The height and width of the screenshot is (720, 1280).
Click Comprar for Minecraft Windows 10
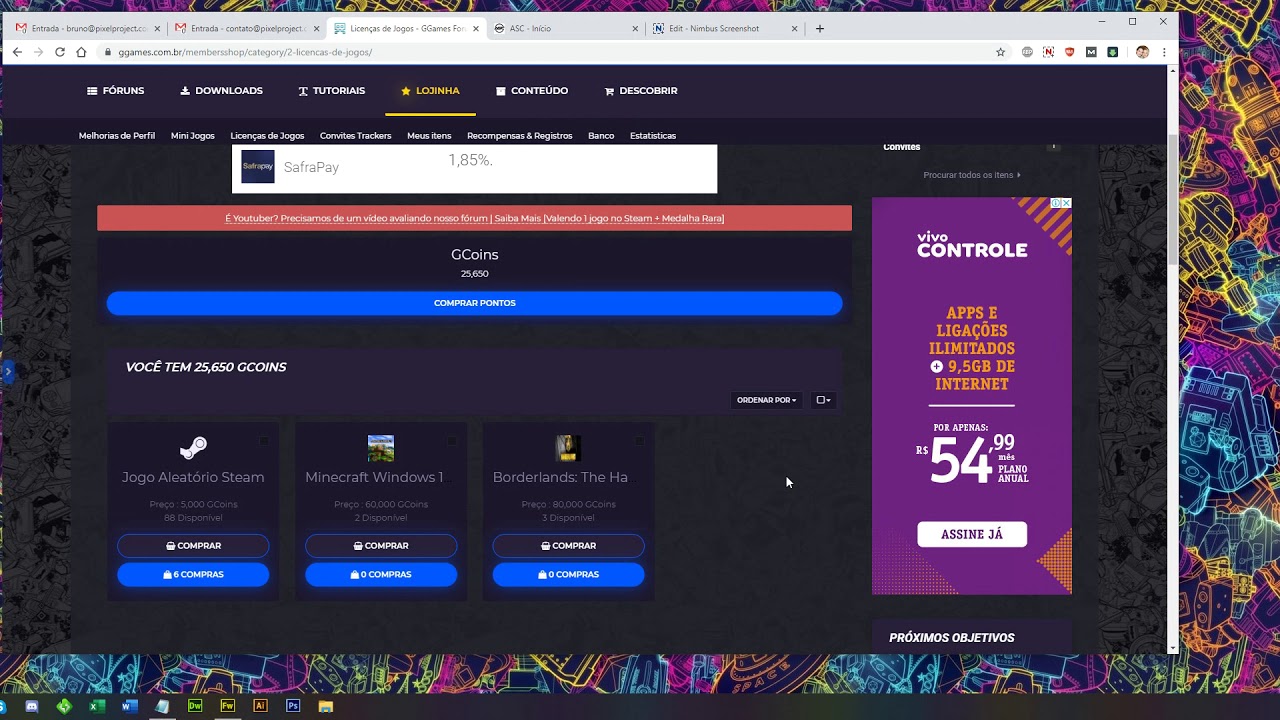pos(381,546)
